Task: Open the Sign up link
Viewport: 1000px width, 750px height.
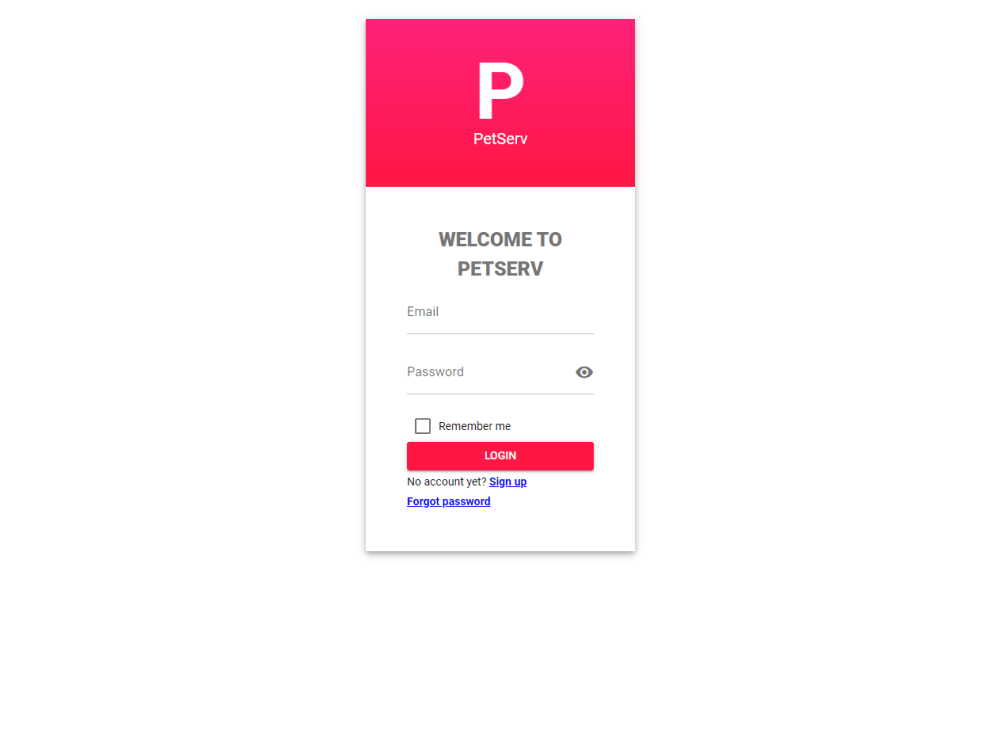Action: 508,482
